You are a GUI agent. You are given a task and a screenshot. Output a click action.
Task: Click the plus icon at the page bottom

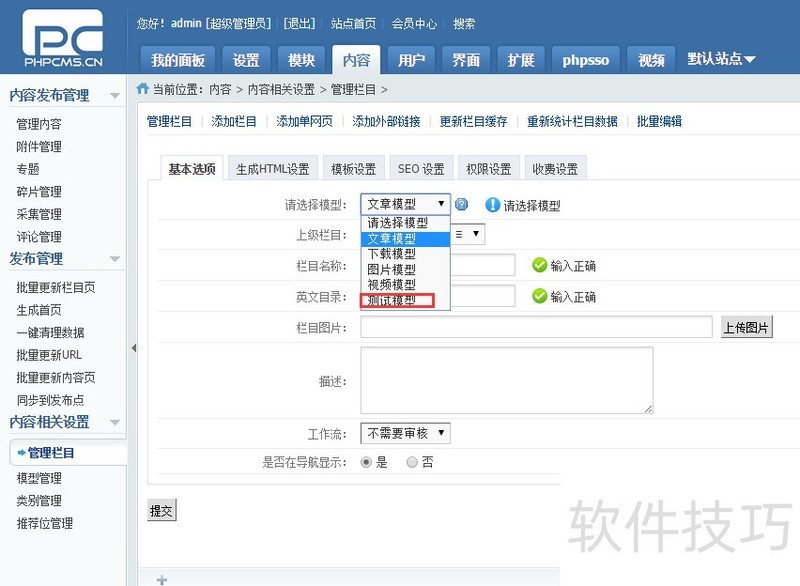tap(162, 580)
